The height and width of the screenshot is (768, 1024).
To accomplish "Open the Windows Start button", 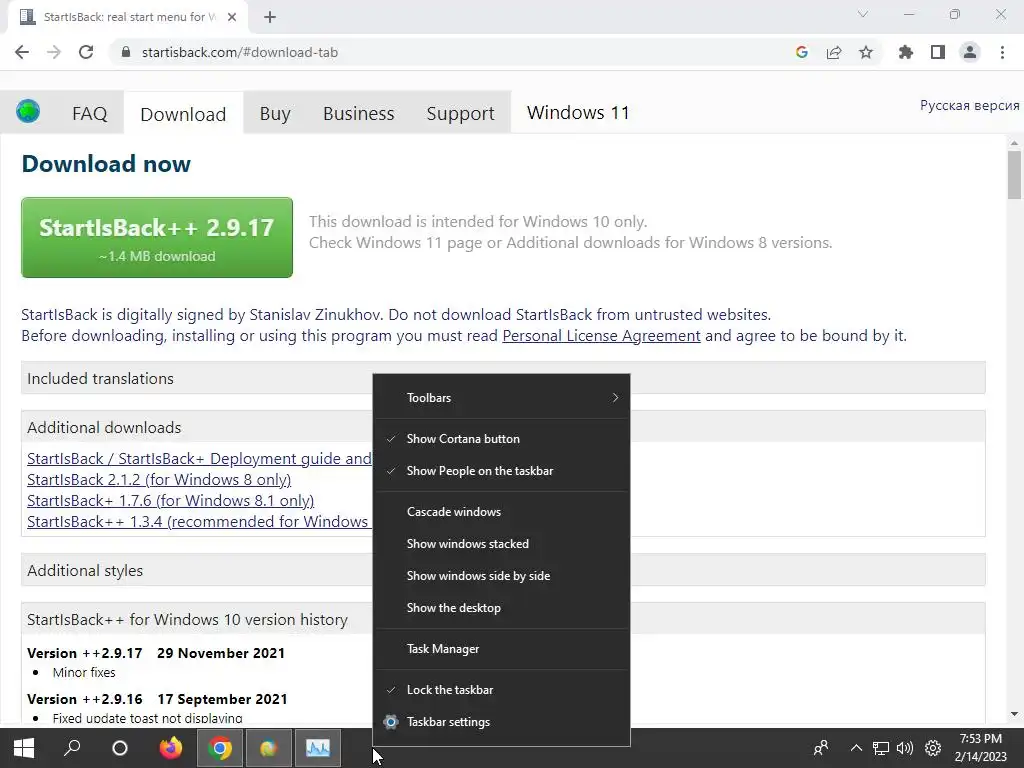I will pyautogui.click(x=24, y=748).
